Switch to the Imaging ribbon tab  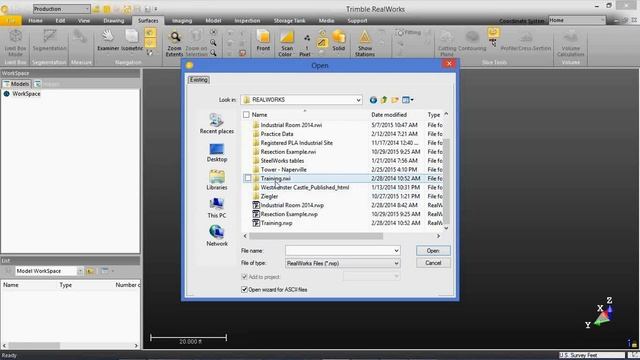coord(182,20)
